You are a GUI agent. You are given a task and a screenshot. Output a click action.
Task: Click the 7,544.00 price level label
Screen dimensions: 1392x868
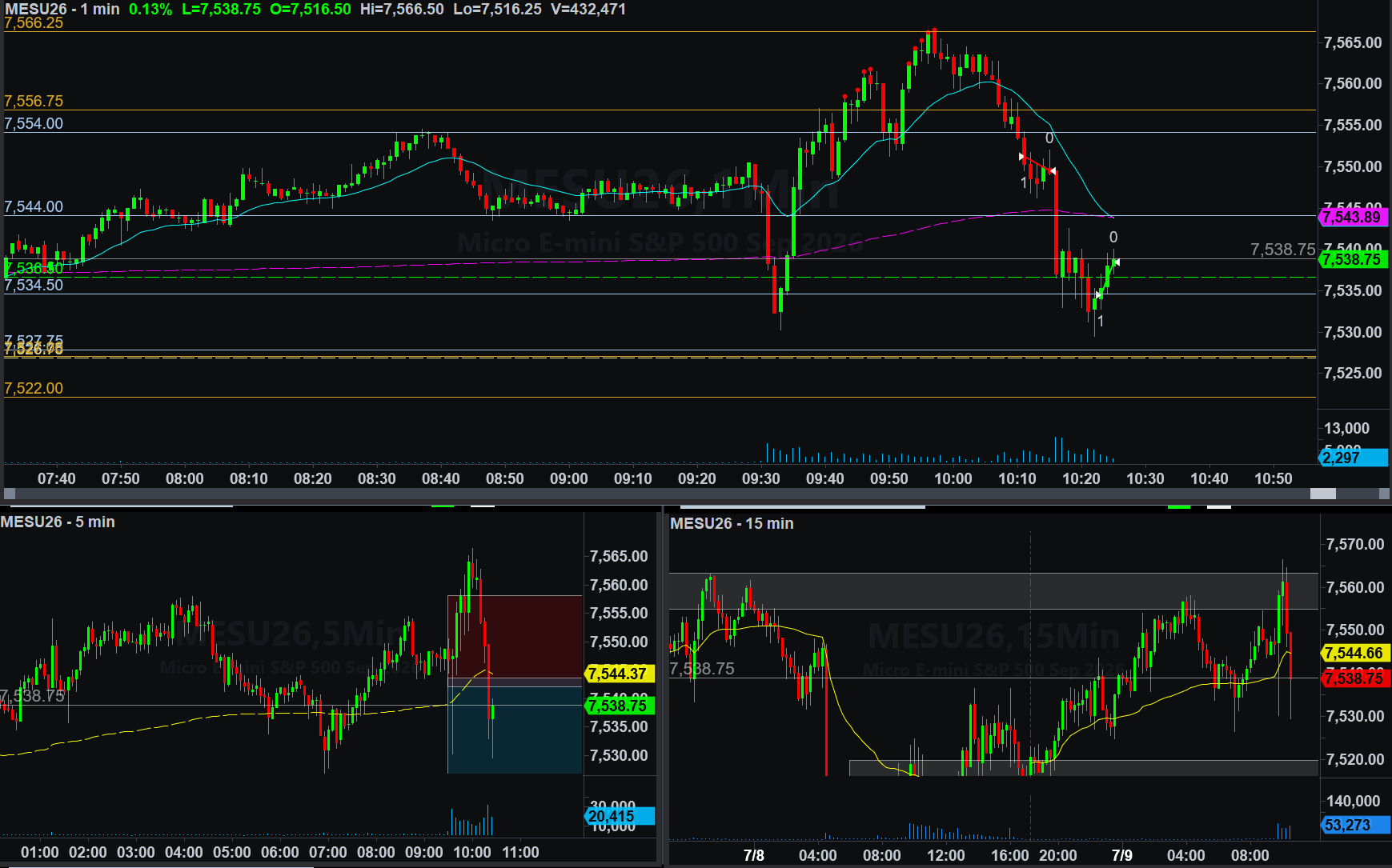pyautogui.click(x=34, y=207)
